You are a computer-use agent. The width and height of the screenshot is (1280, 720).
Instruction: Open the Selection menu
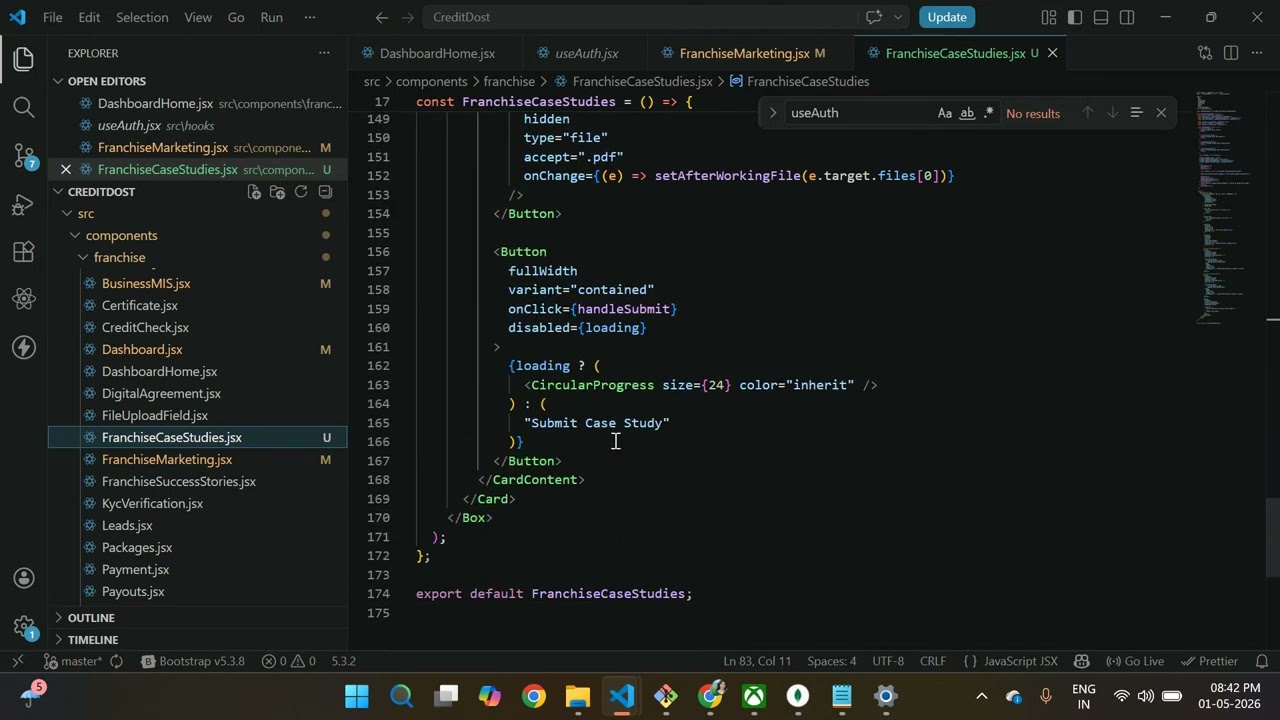point(142,17)
